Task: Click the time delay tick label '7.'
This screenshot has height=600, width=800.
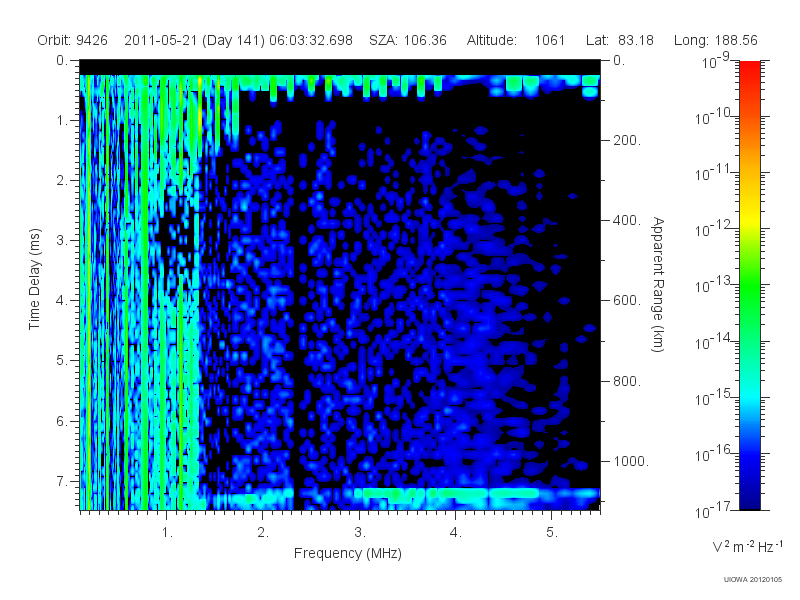Action: [x=62, y=481]
